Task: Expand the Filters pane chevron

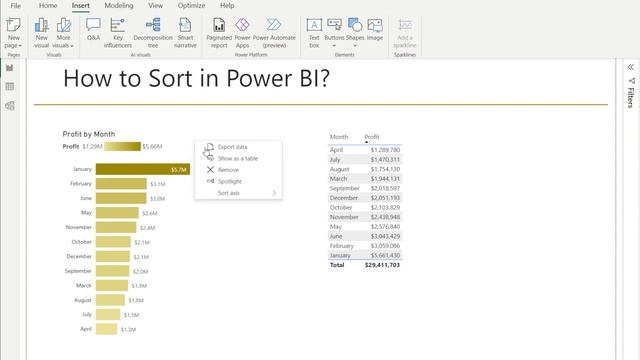Action: (631, 67)
